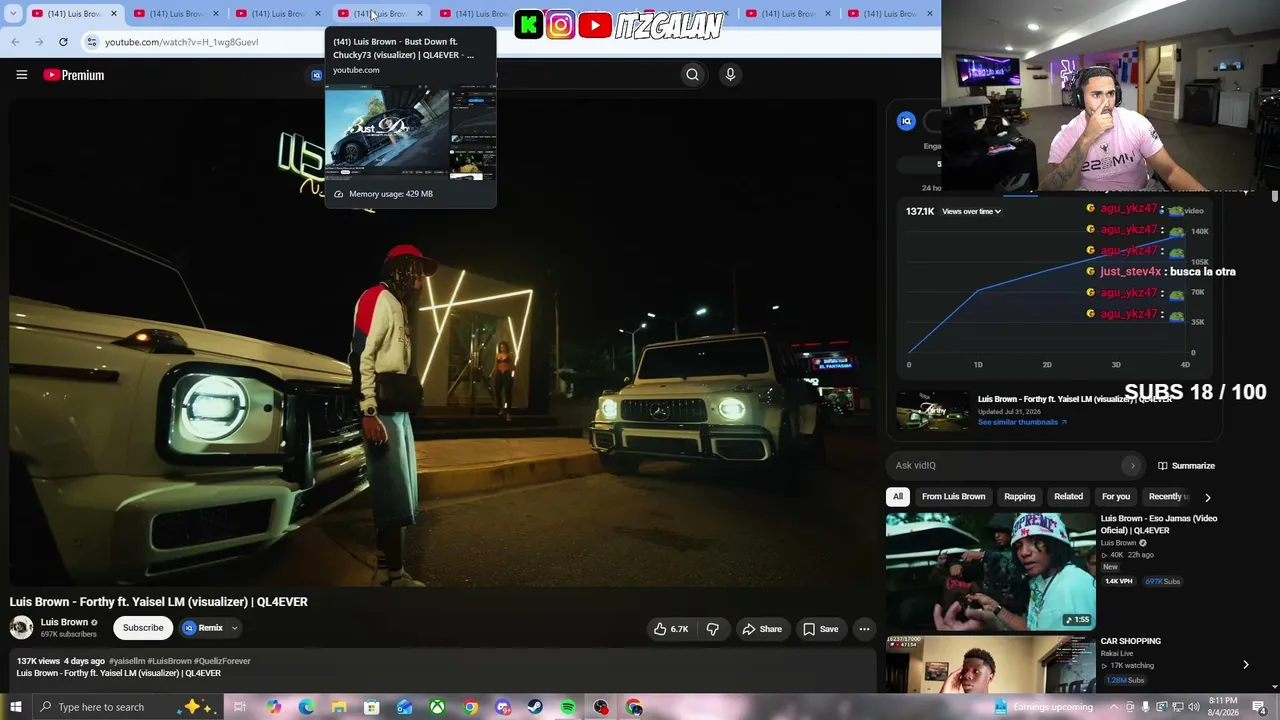The height and width of the screenshot is (720, 1280).
Task: Open the CAR SHOPPING live stream thumbnail
Action: (991, 664)
